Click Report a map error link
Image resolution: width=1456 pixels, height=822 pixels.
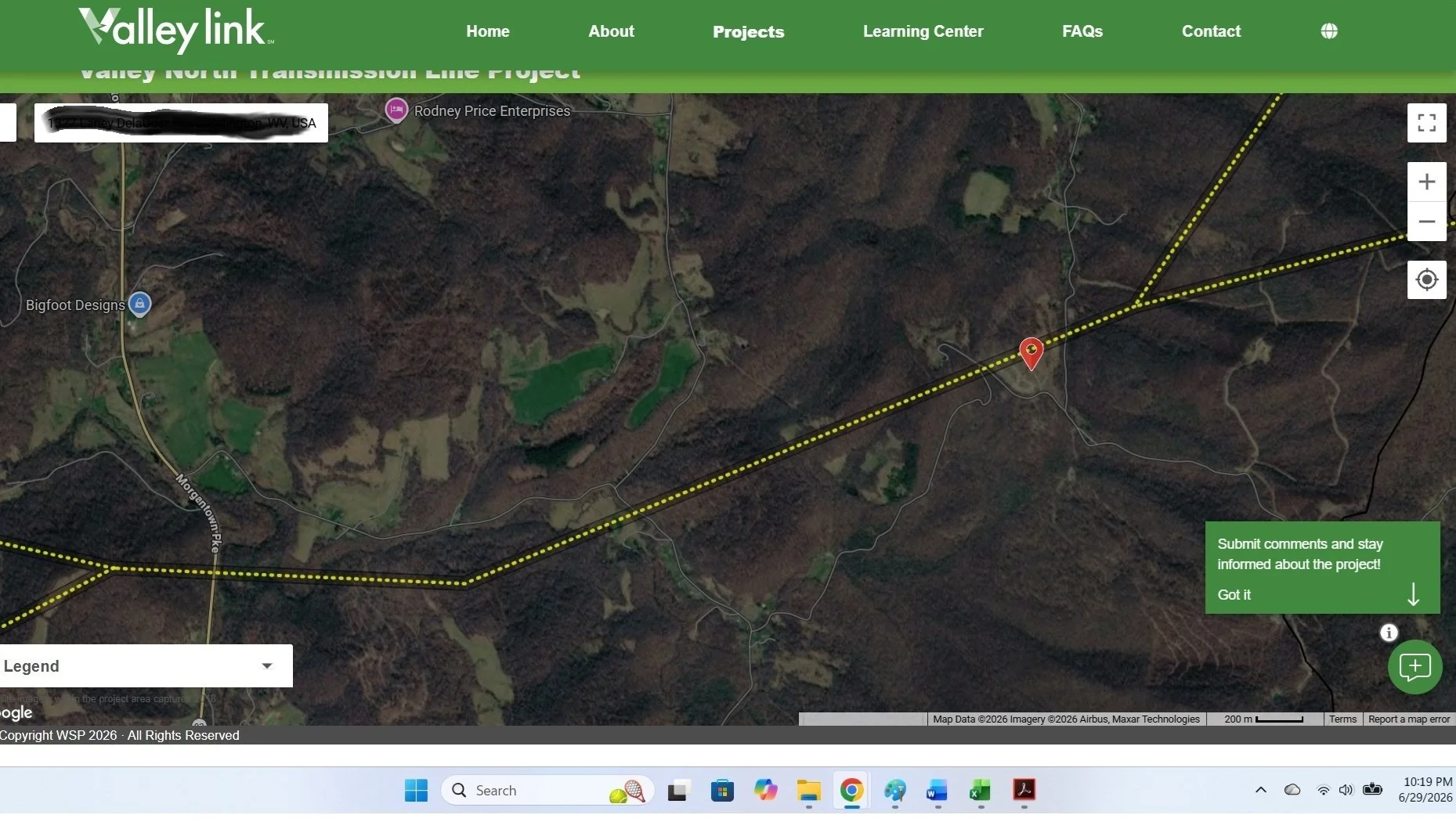point(1409,719)
